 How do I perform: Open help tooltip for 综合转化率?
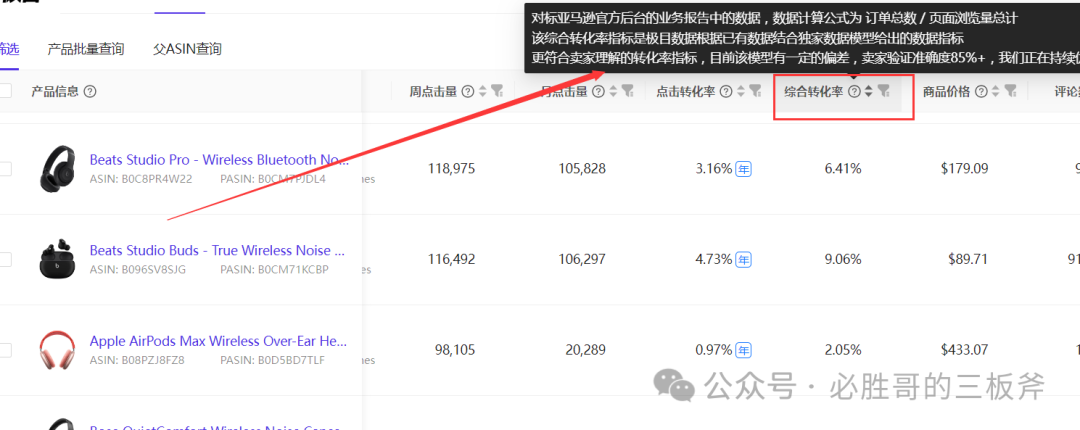pos(854,91)
